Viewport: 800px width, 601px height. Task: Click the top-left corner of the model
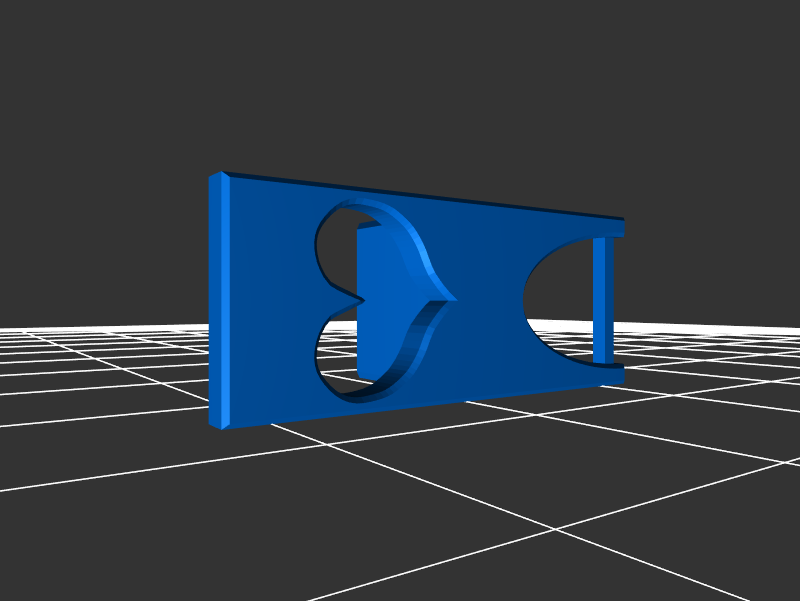tap(218, 176)
